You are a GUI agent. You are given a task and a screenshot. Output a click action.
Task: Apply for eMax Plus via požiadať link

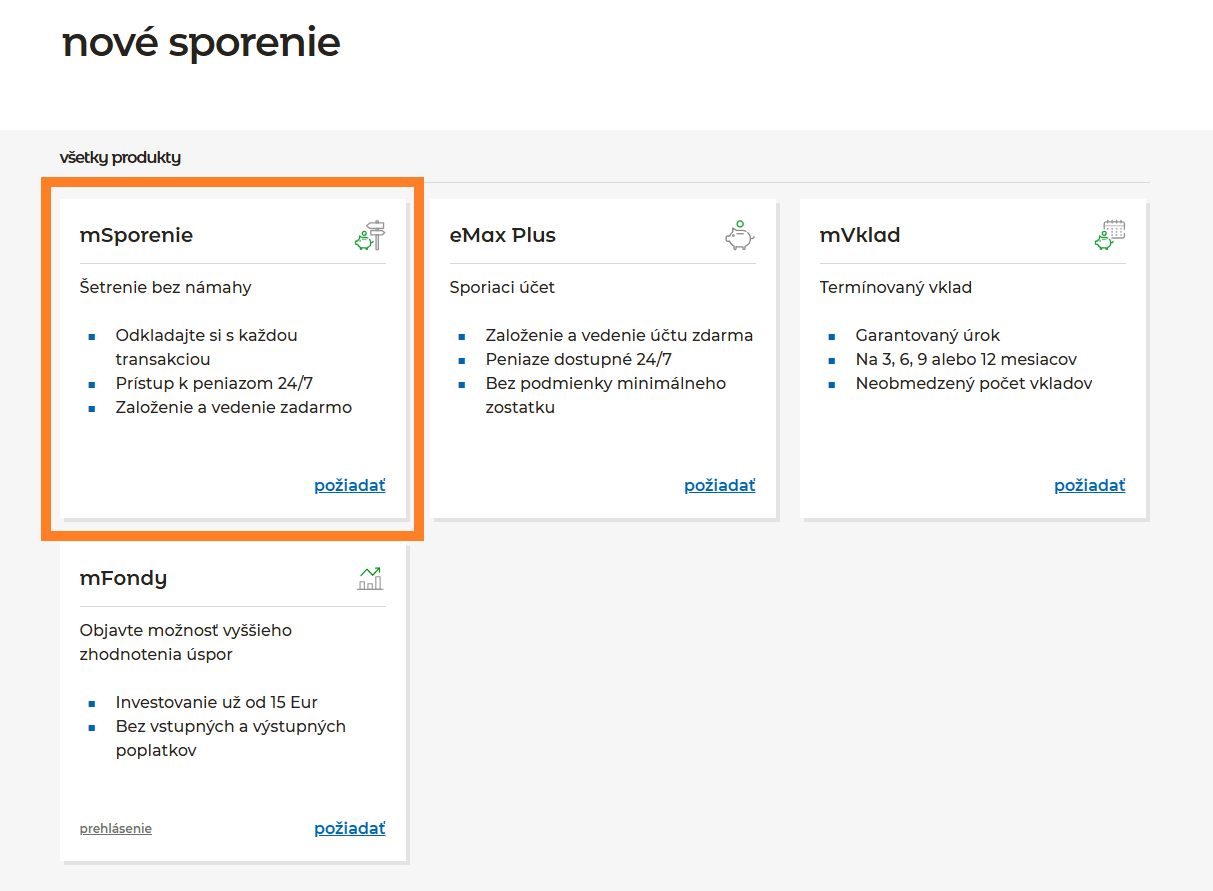coord(719,486)
